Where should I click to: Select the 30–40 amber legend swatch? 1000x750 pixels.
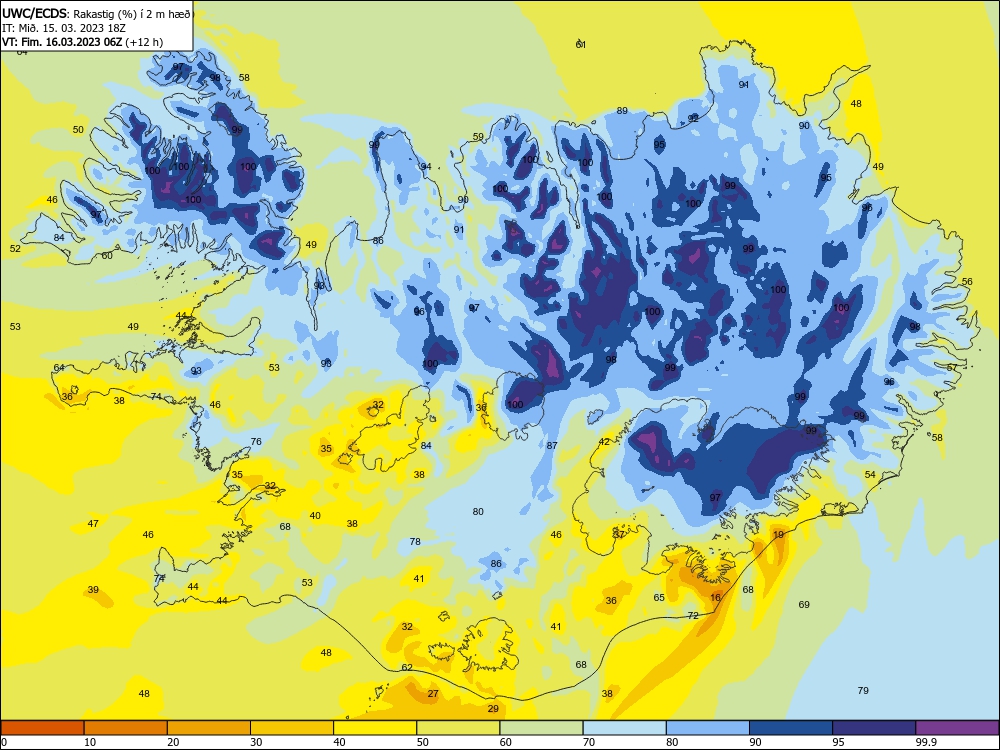[292, 728]
